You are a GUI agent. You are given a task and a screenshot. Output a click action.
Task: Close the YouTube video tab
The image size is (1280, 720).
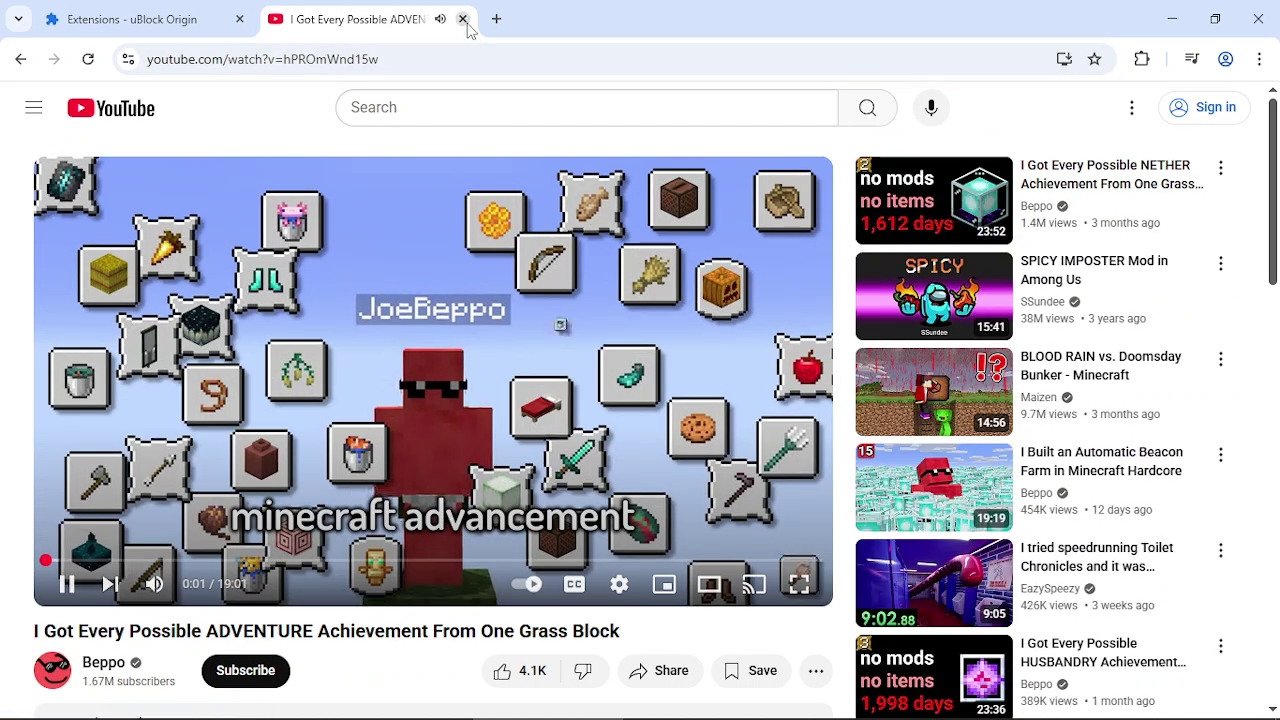pos(463,19)
